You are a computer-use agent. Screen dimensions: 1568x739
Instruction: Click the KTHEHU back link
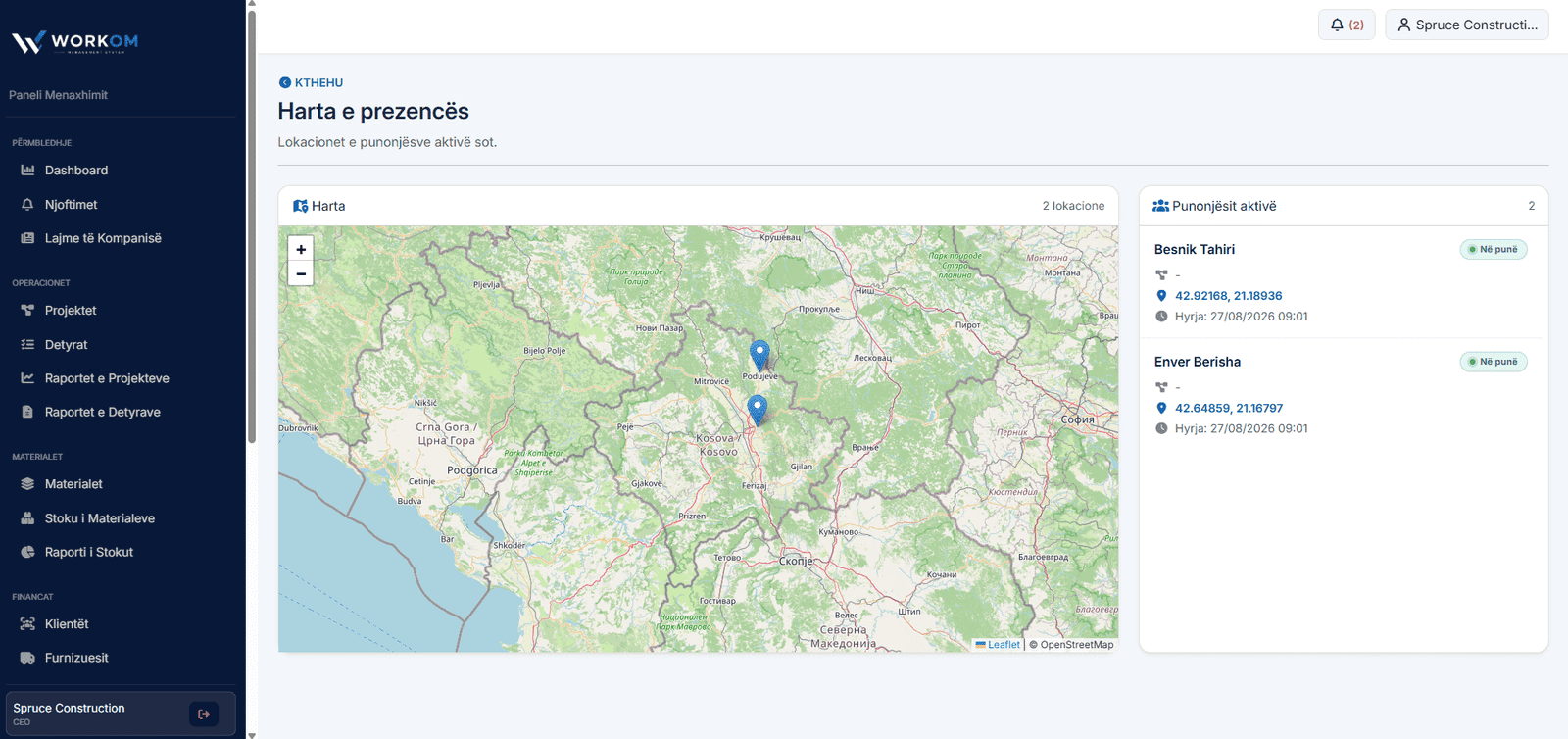(x=311, y=83)
